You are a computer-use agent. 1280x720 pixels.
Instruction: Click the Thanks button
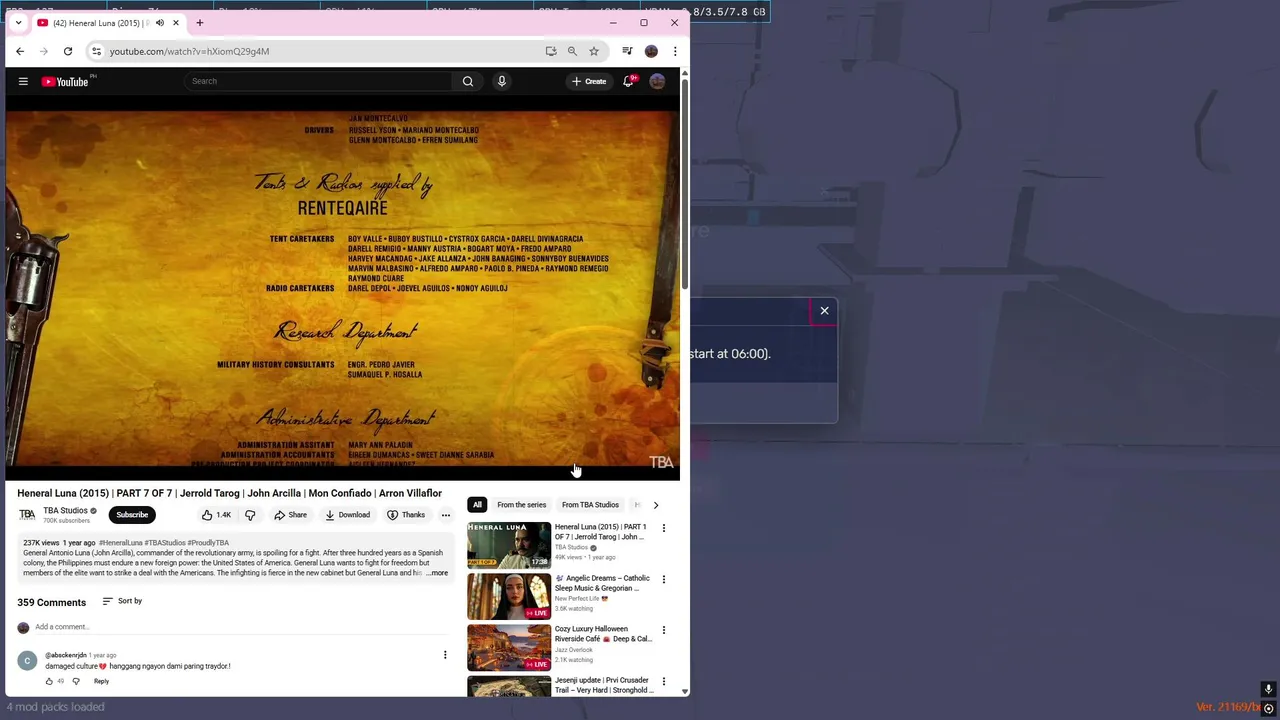coord(406,515)
